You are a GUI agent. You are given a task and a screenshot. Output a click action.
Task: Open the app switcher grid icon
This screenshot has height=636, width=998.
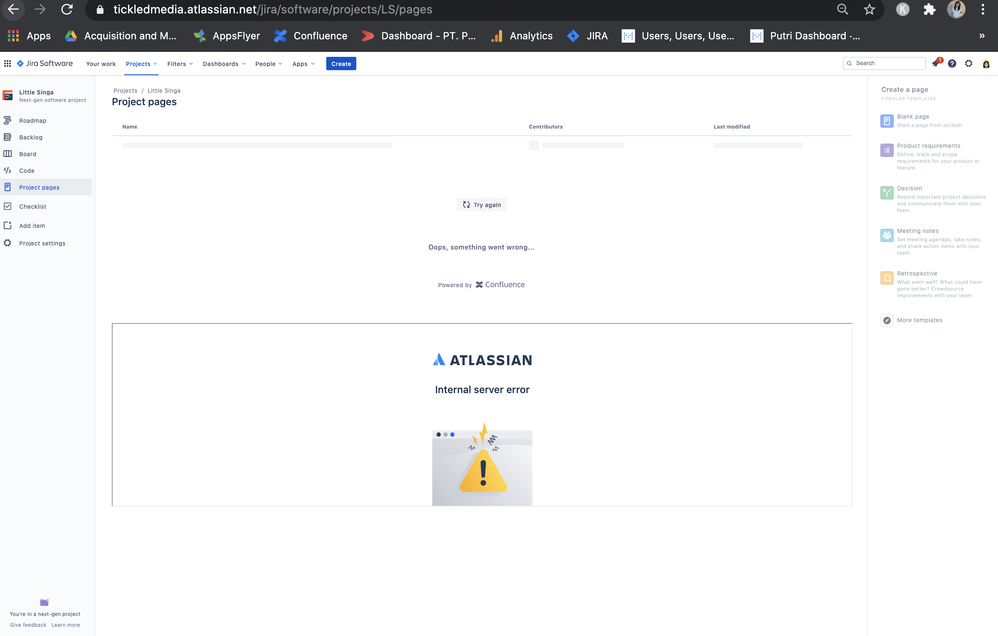tap(8, 64)
